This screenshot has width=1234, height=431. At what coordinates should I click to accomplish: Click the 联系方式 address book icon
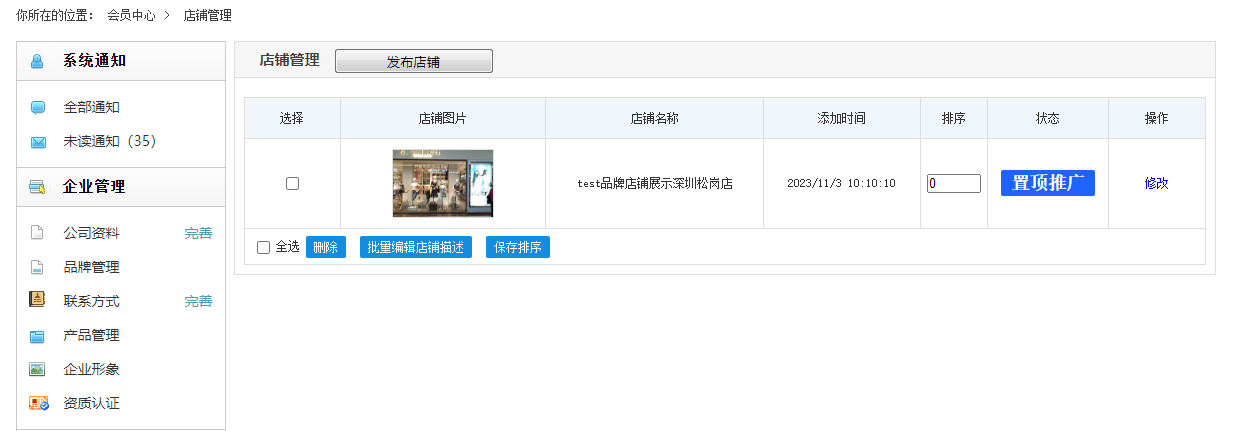tap(37, 300)
